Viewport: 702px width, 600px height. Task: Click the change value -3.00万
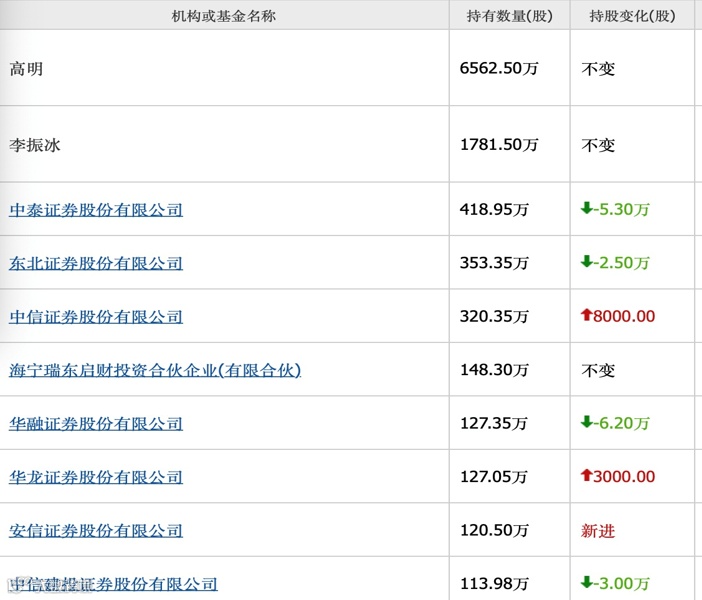[622, 583]
